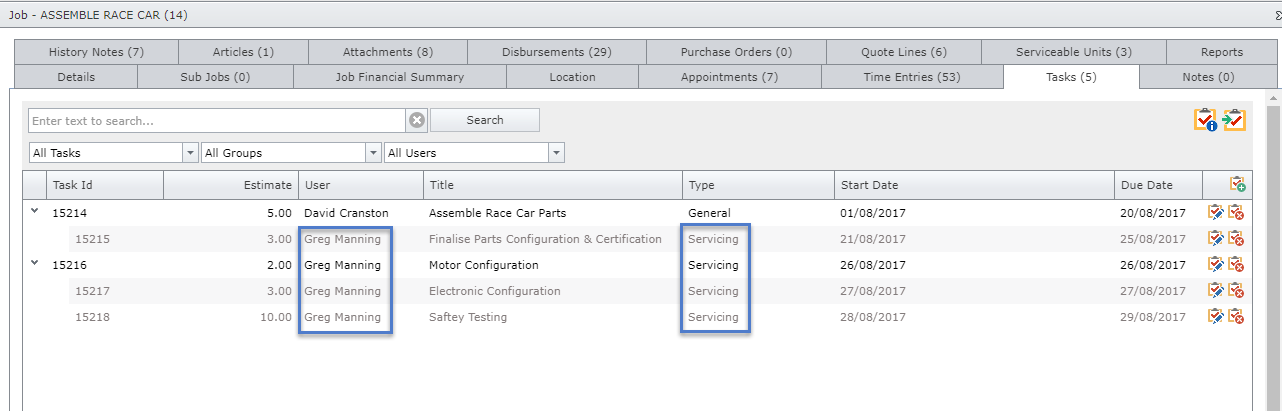Click the search text input field

click(x=216, y=121)
